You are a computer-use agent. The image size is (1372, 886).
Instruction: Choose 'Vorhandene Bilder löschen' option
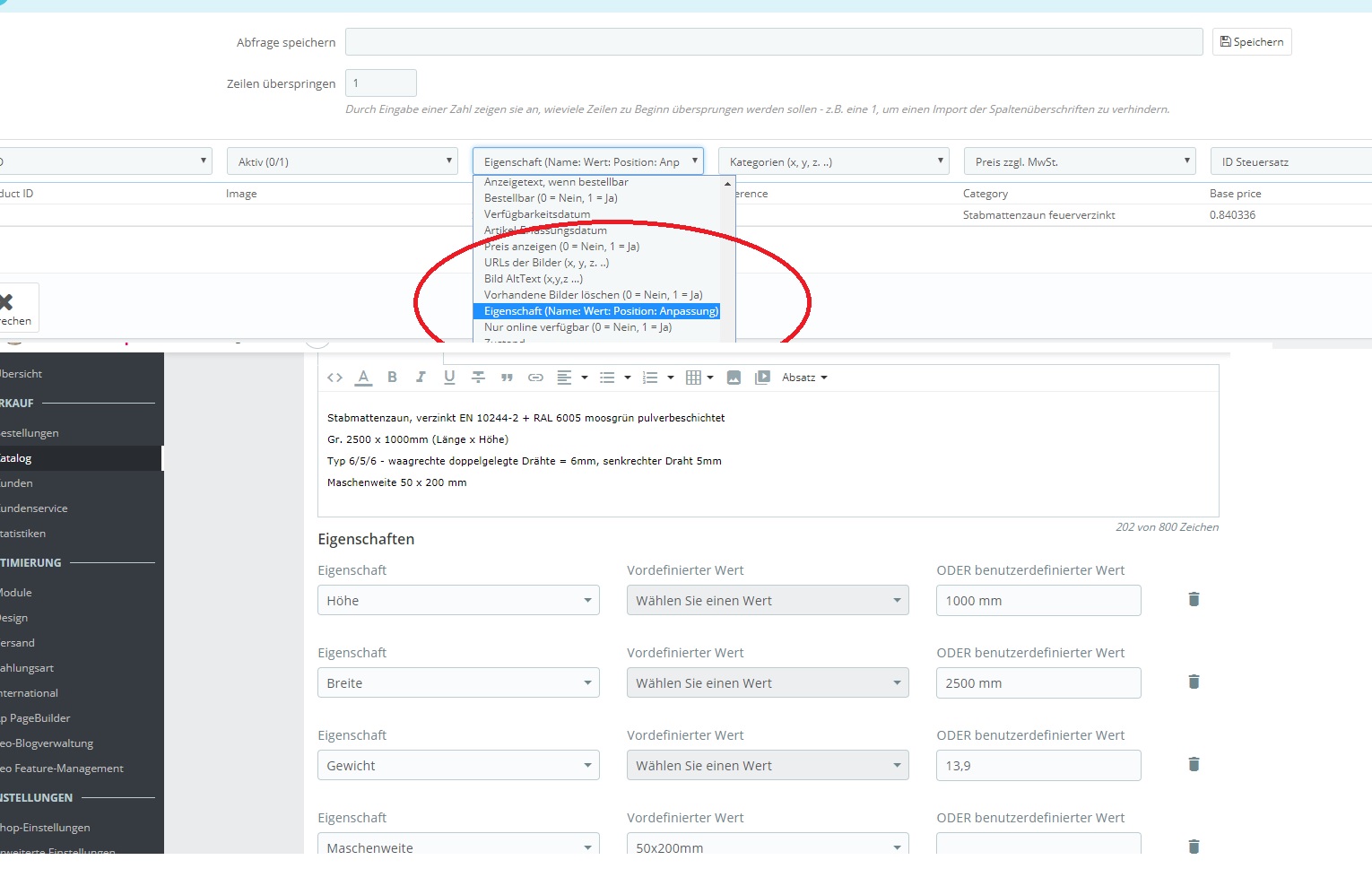pyautogui.click(x=597, y=295)
